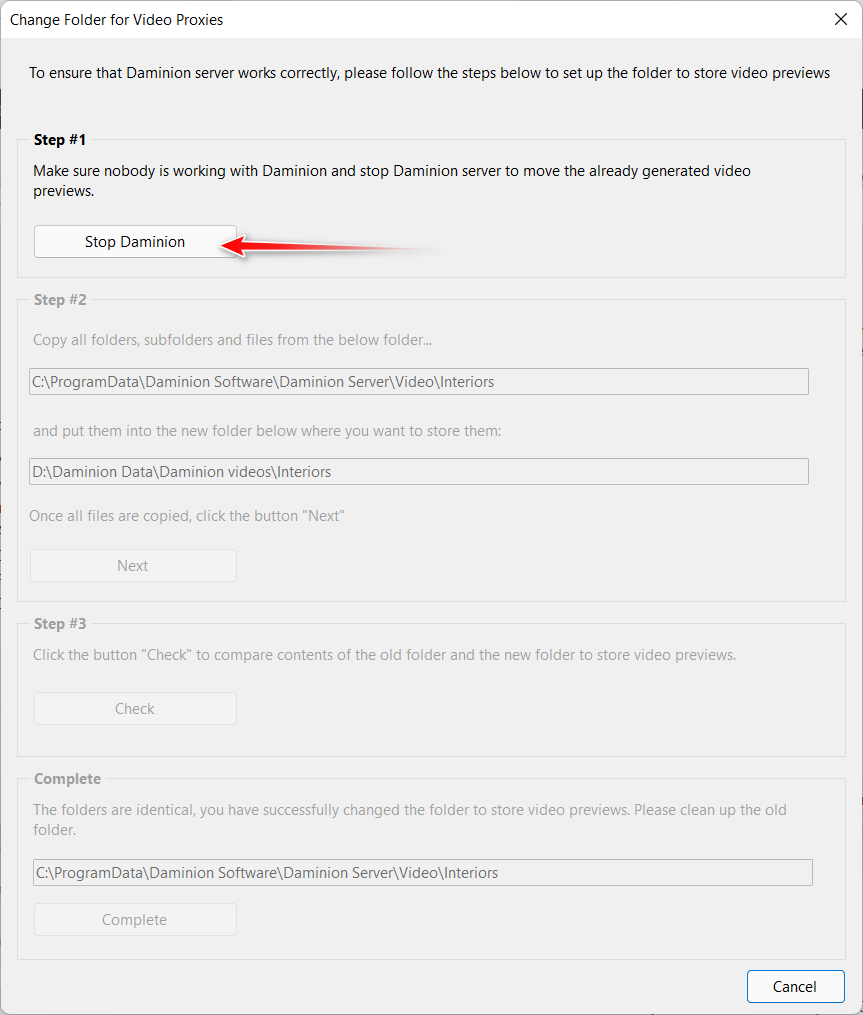
Task: Click the Complete group heading label
Action: tap(67, 779)
